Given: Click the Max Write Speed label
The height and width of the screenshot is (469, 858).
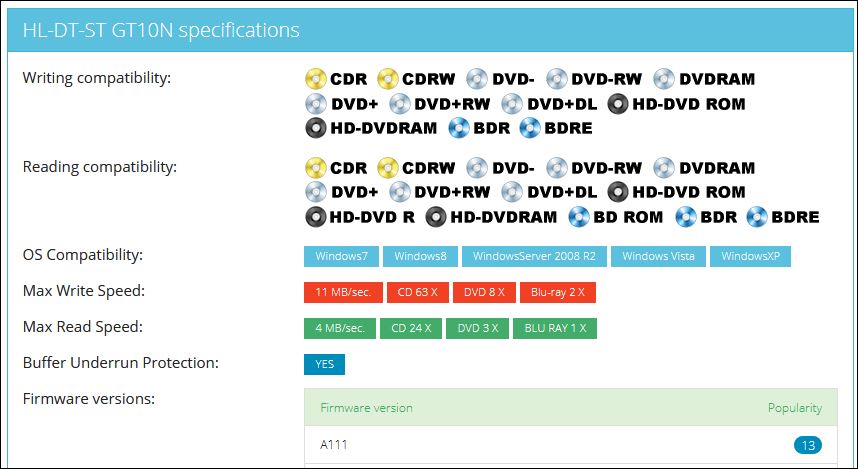Looking at the screenshot, I should tap(84, 291).
